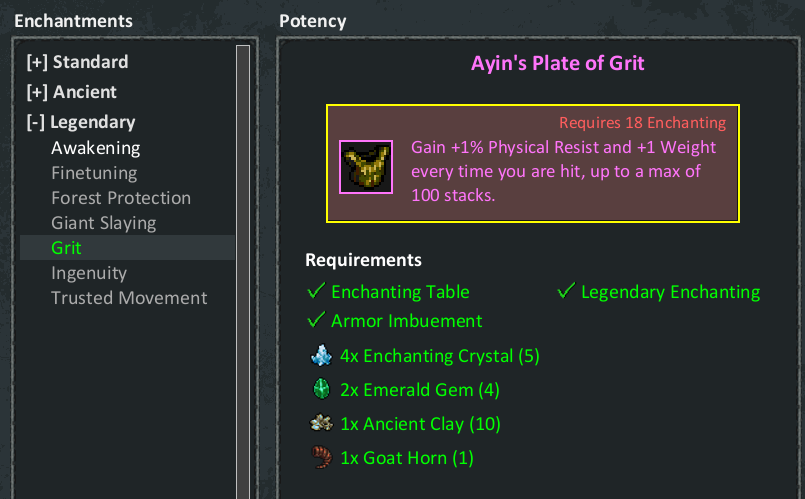Select the highlighted Grit enchantment
The width and height of the screenshot is (805, 499).
[67, 248]
